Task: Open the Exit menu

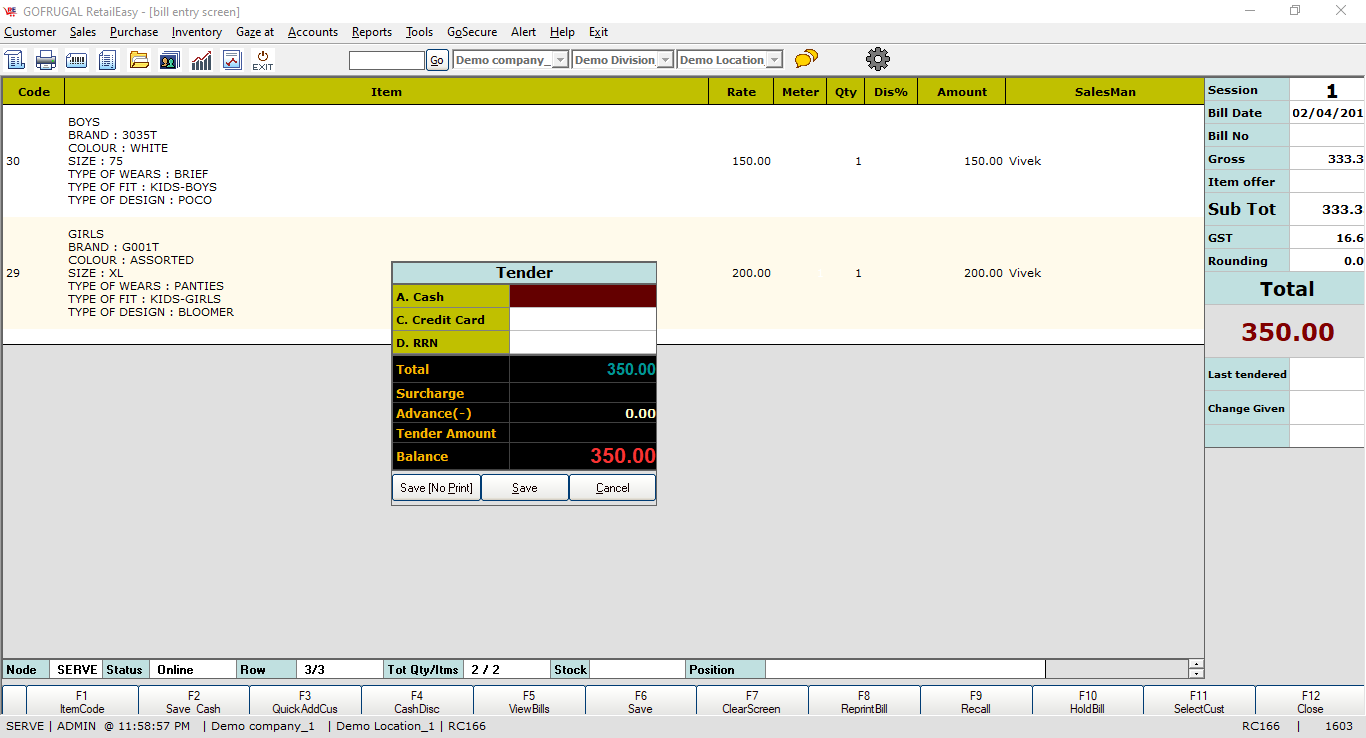Action: click(x=598, y=32)
